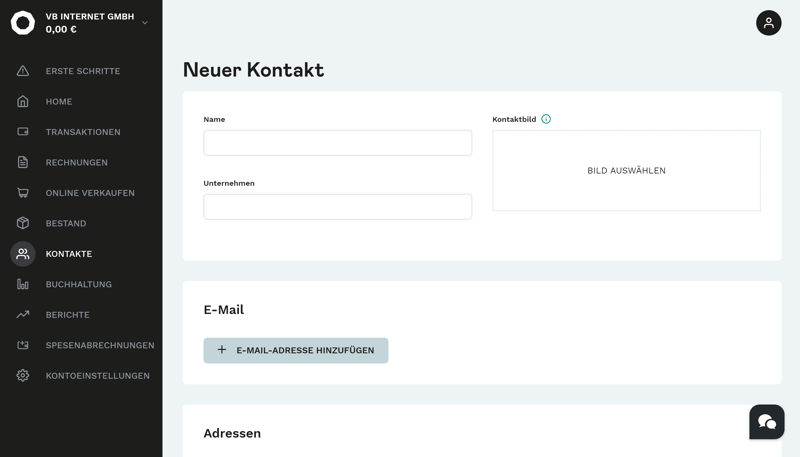
Task: Click the house icon for Home
Action: (23, 101)
